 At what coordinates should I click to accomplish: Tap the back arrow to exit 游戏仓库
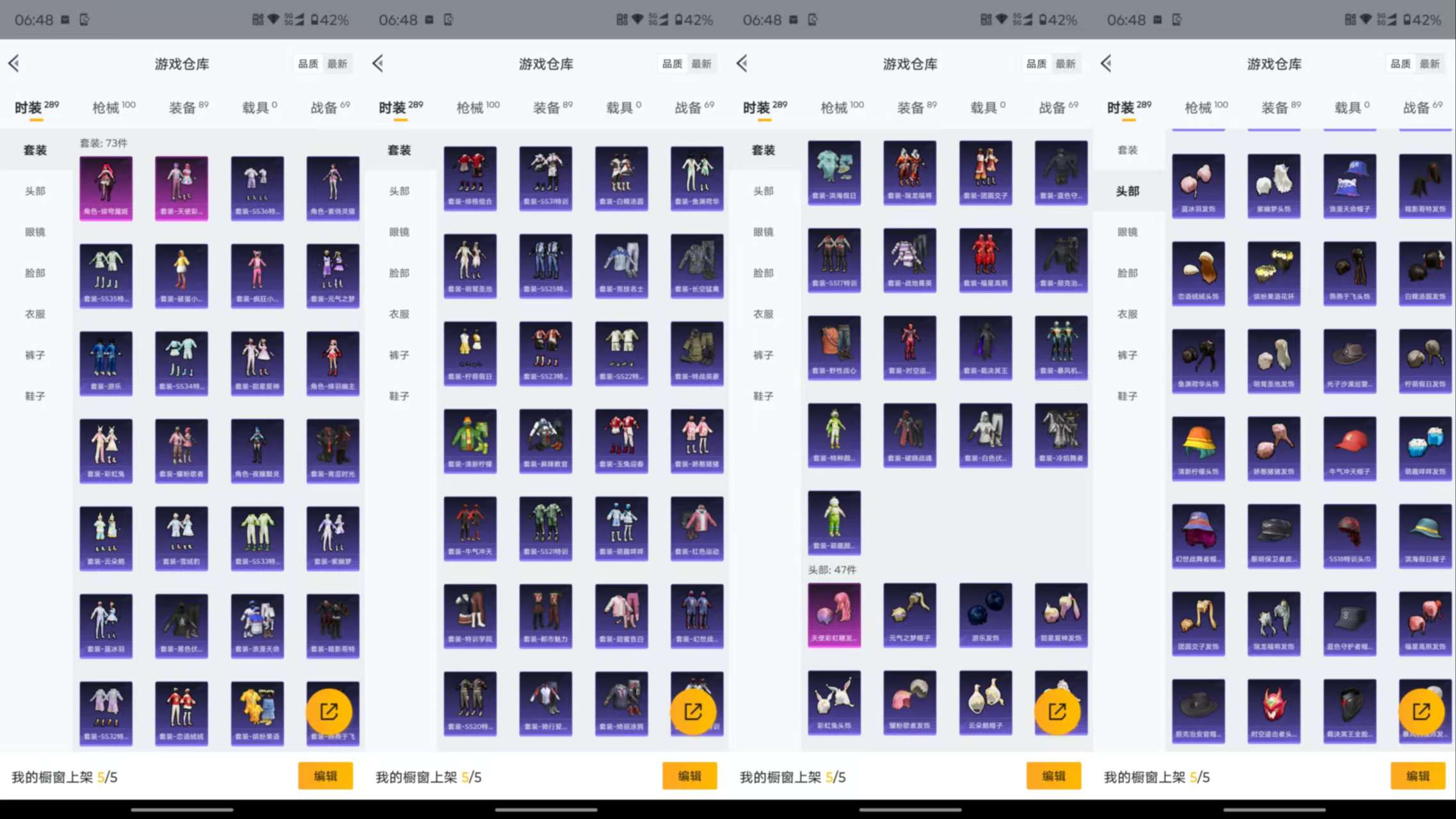coord(14,63)
